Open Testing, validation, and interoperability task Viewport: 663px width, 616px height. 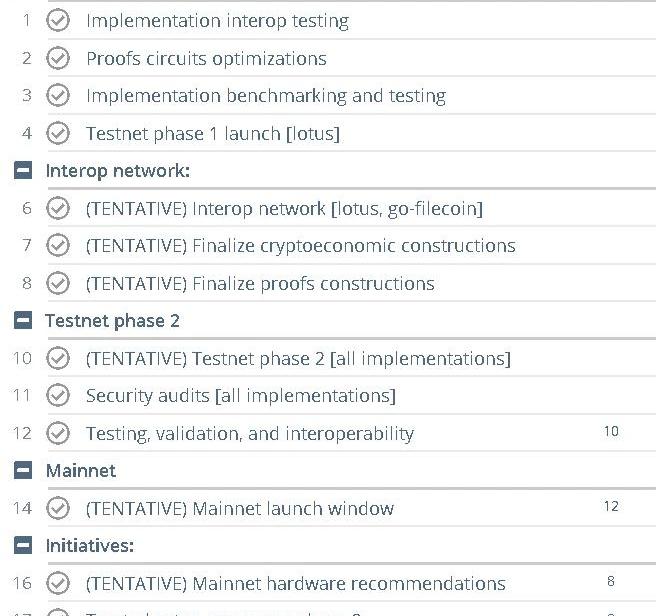(250, 433)
